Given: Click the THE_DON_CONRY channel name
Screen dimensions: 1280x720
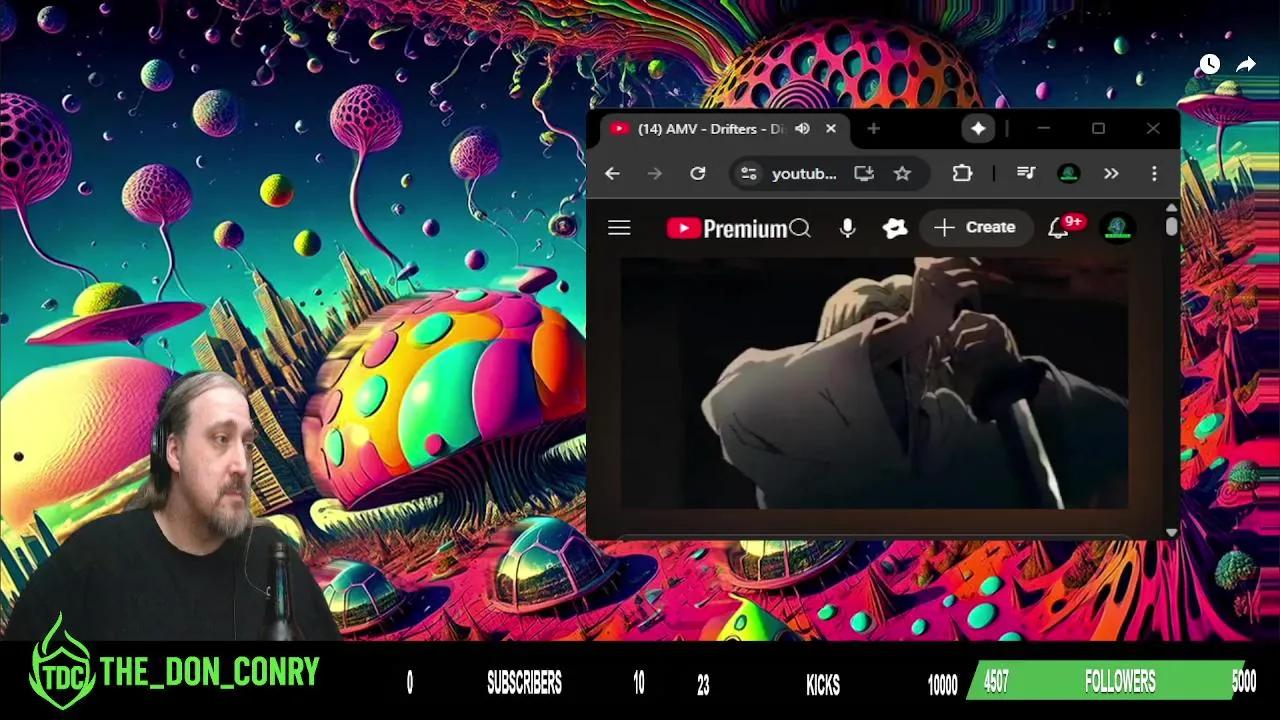Looking at the screenshot, I should point(210,672).
